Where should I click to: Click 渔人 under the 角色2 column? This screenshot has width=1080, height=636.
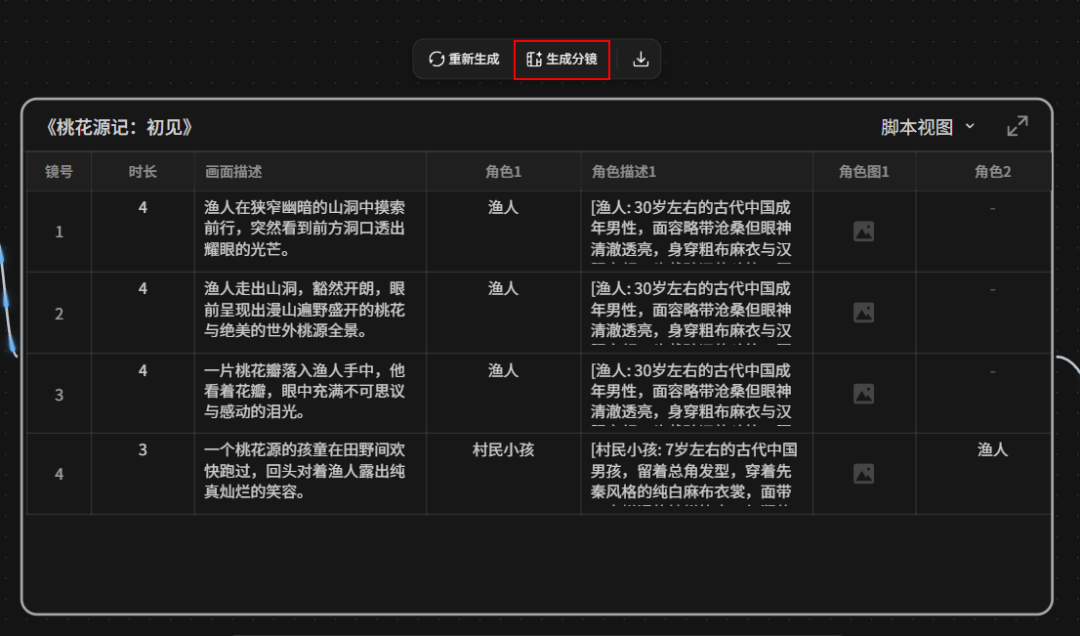(x=992, y=449)
